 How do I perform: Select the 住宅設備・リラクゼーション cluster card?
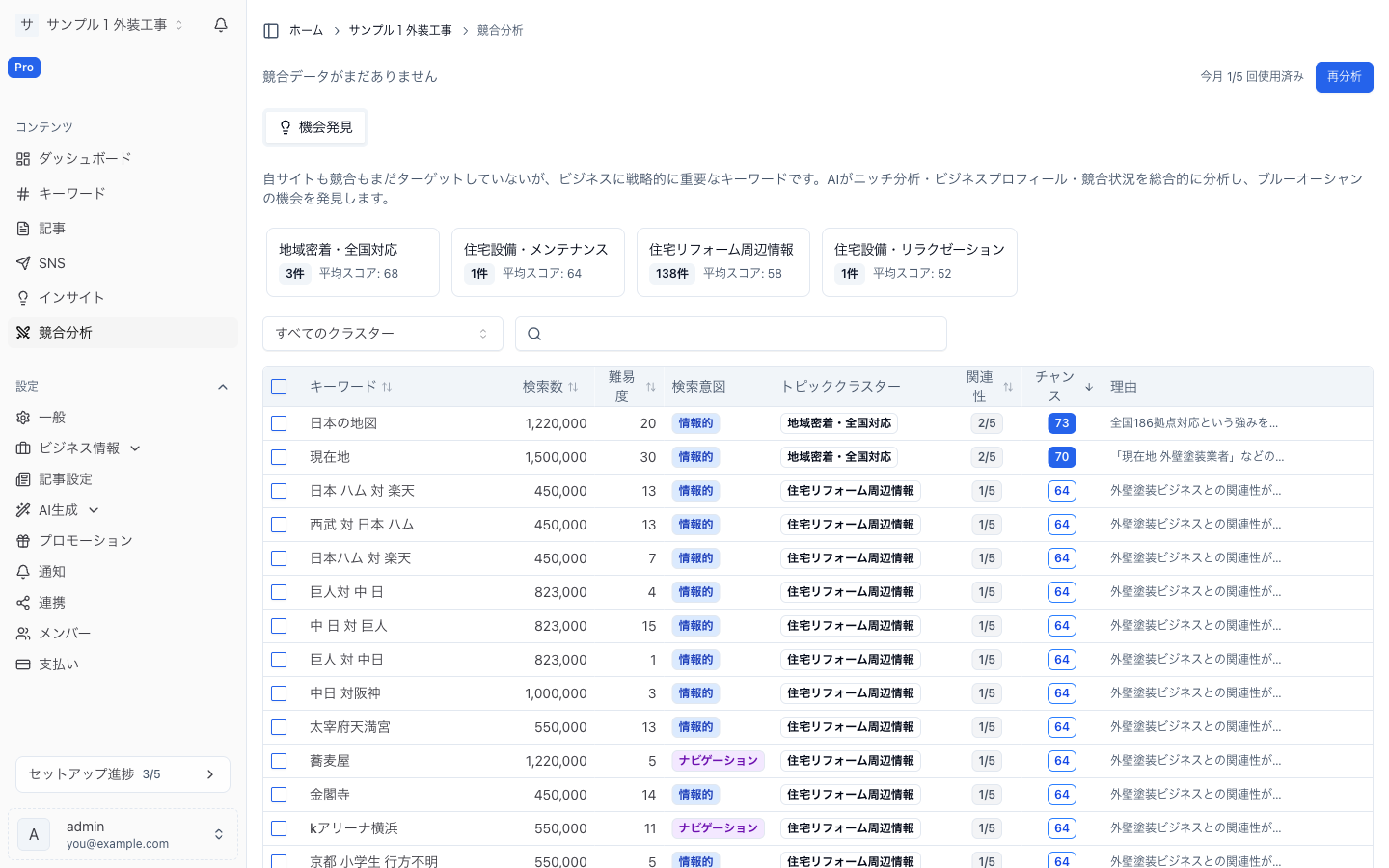[x=919, y=262]
